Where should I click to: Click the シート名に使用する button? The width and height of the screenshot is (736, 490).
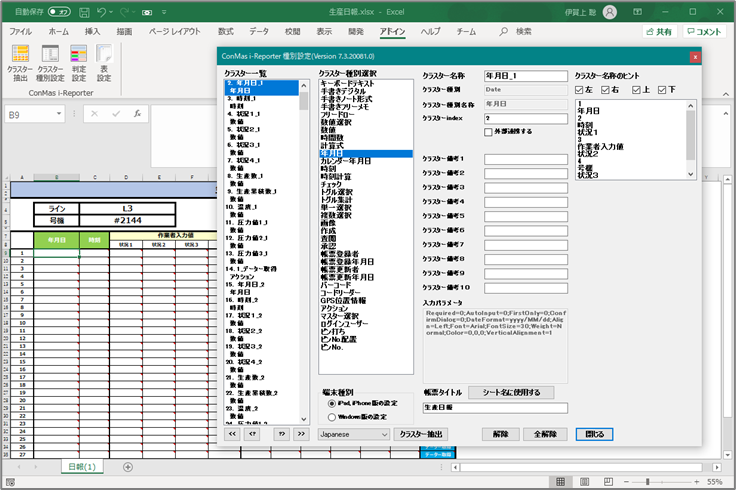pos(510,392)
